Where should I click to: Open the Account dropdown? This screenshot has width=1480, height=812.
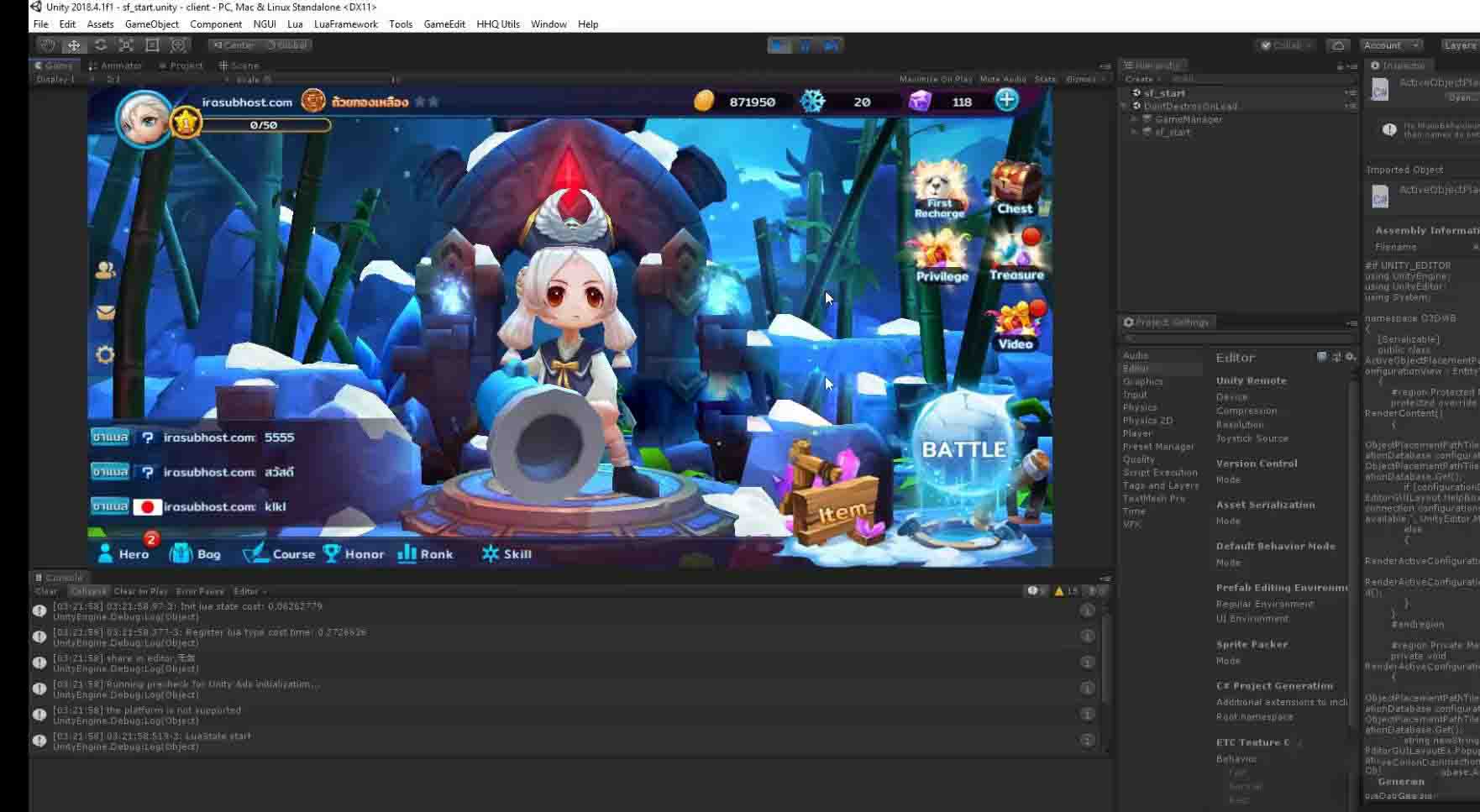[1391, 45]
